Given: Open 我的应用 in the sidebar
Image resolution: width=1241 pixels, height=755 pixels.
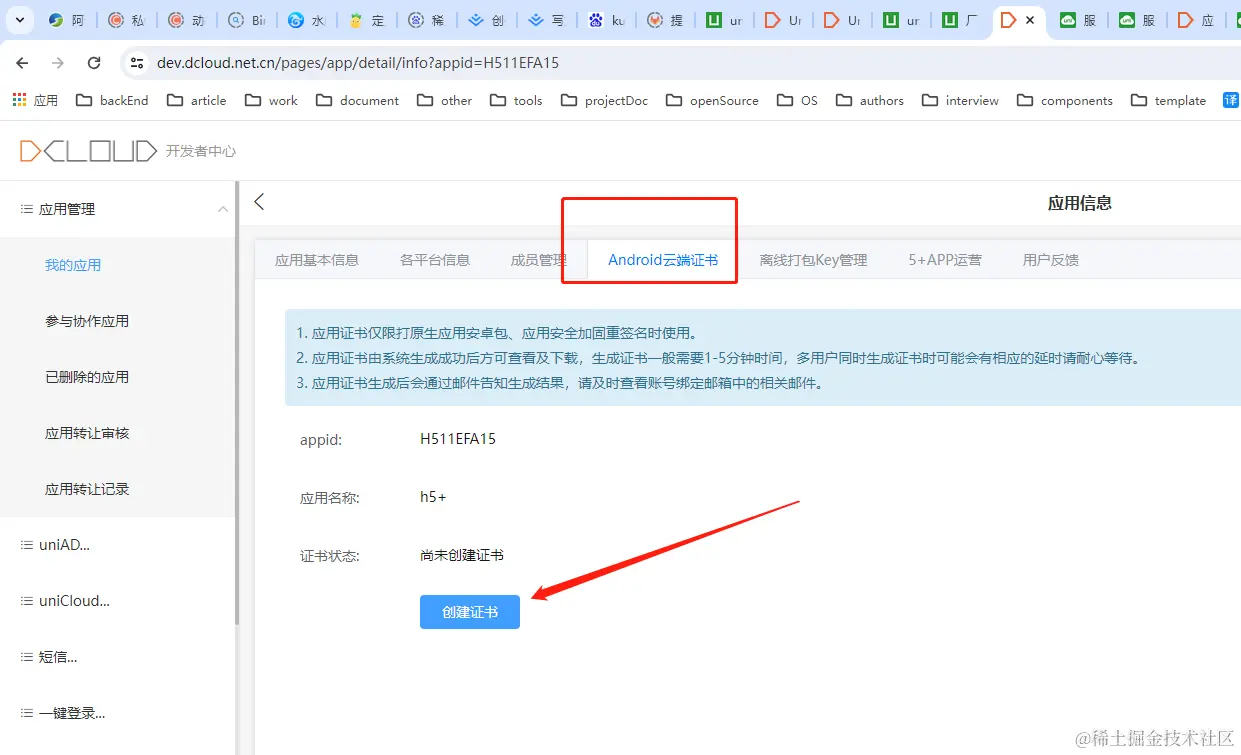Looking at the screenshot, I should pos(73,265).
